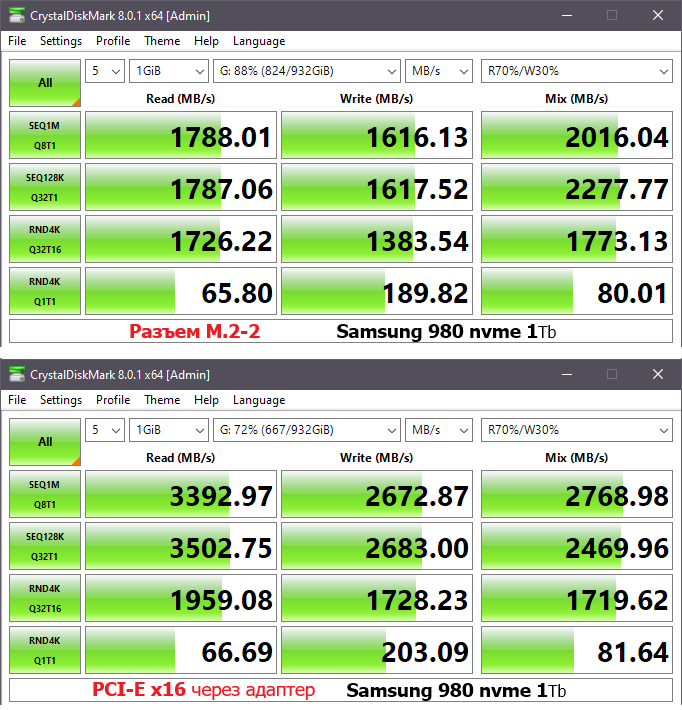The height and width of the screenshot is (710, 682).
Task: Start SEQ128K Q32T1 test in top window
Action: [45, 187]
